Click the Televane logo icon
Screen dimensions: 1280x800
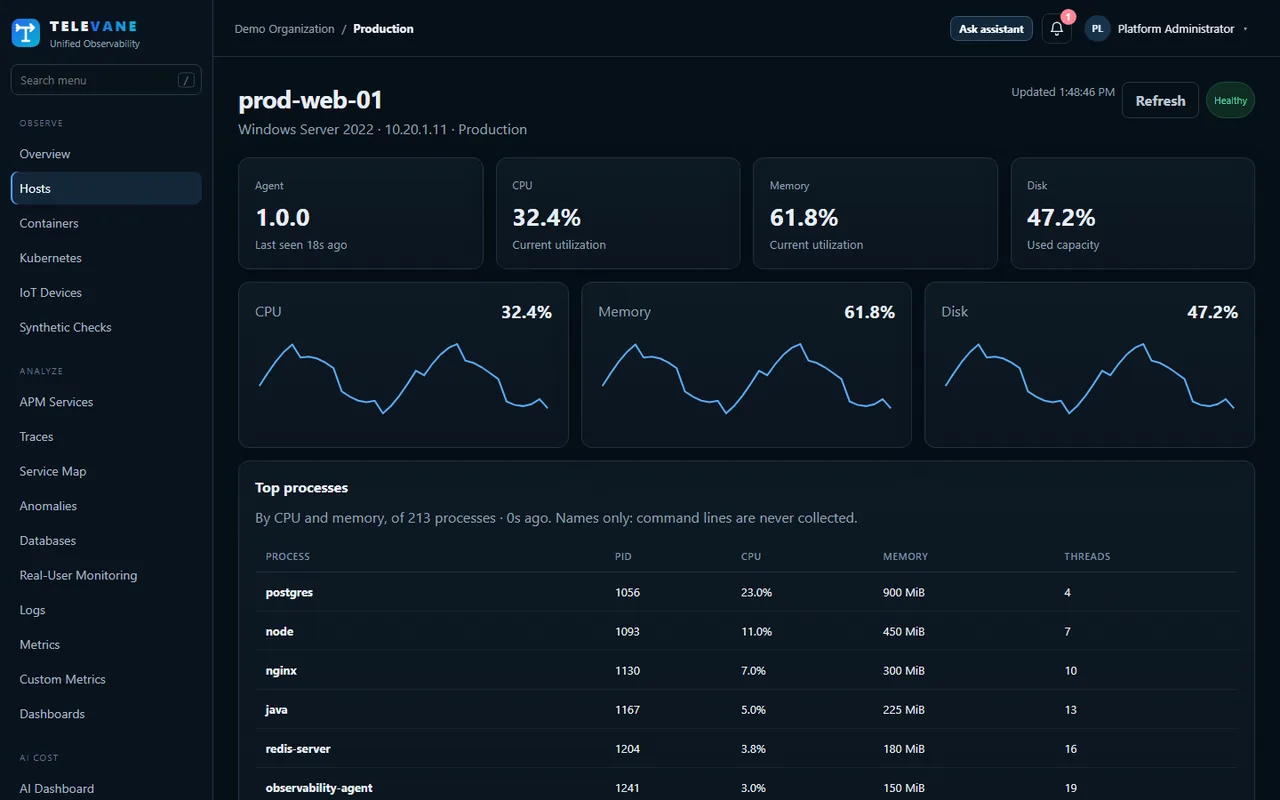coord(26,33)
